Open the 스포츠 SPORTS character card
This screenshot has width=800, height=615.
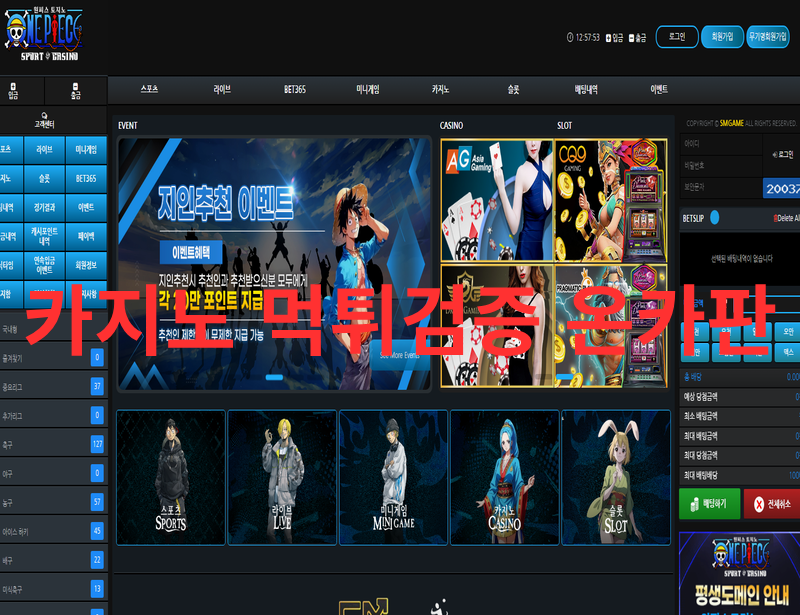pyautogui.click(x=170, y=478)
